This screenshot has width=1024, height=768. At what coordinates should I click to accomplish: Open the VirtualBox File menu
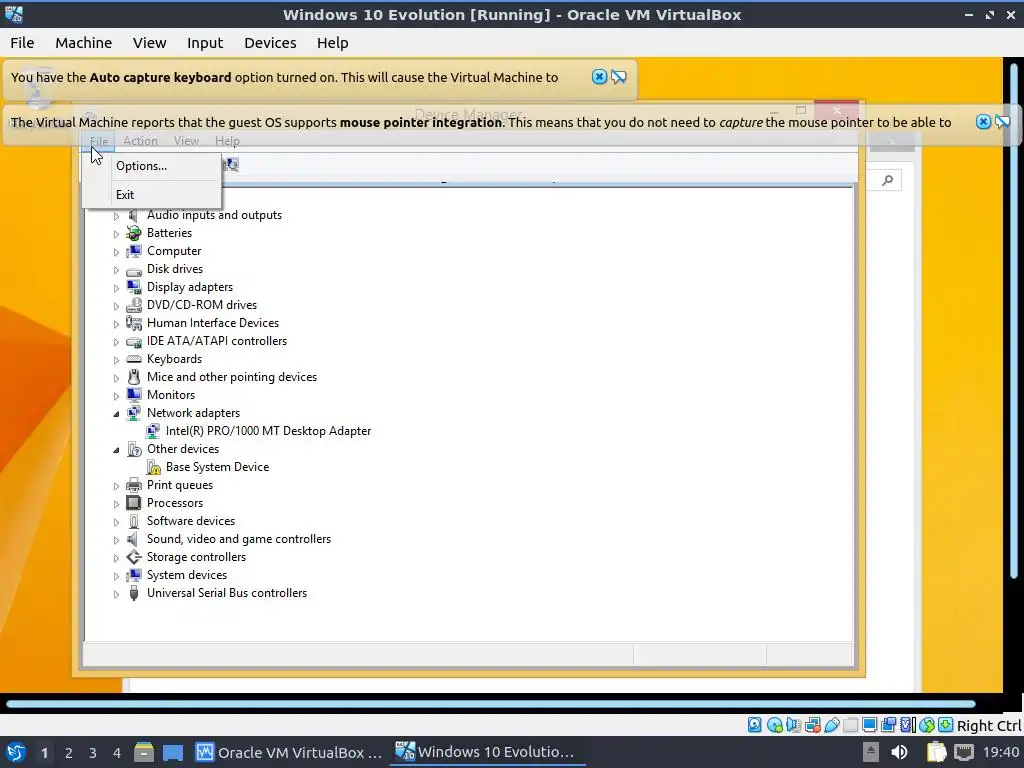click(x=22, y=43)
